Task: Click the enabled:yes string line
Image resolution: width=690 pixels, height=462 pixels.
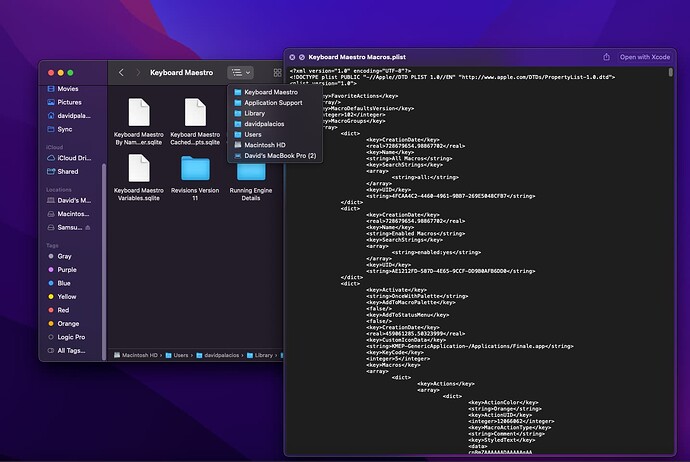Action: (x=436, y=253)
